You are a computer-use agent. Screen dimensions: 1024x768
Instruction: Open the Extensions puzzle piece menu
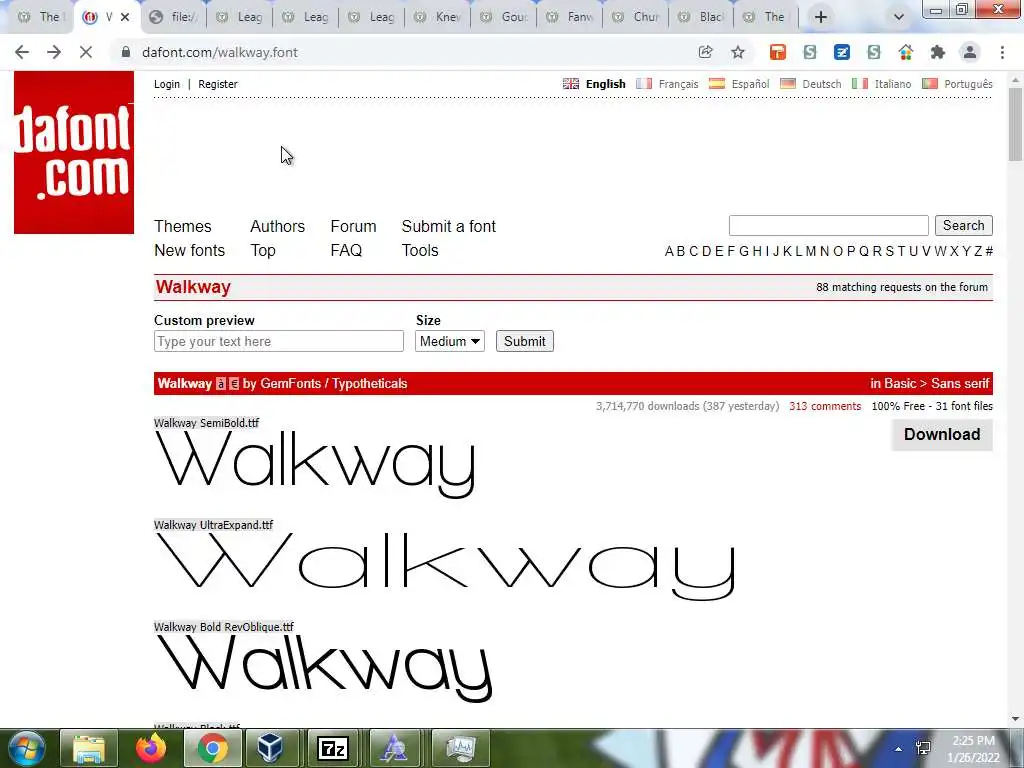tap(938, 52)
